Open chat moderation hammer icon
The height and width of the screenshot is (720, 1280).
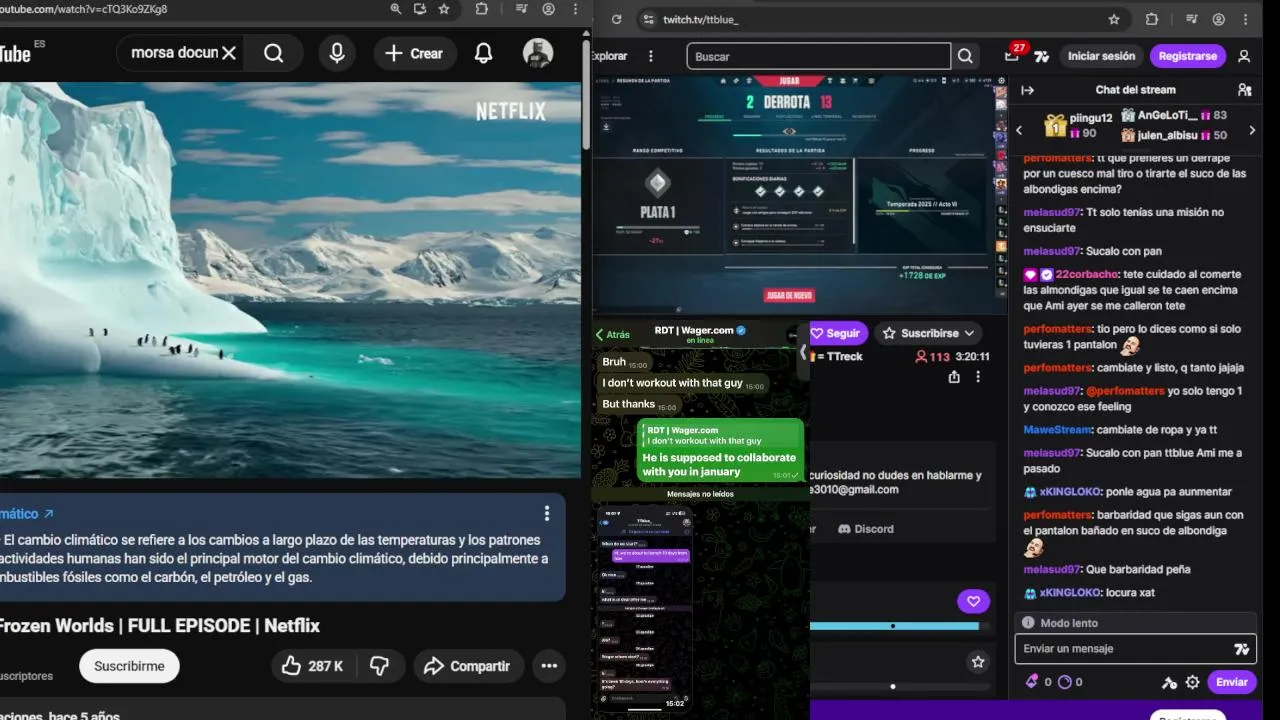point(1169,682)
